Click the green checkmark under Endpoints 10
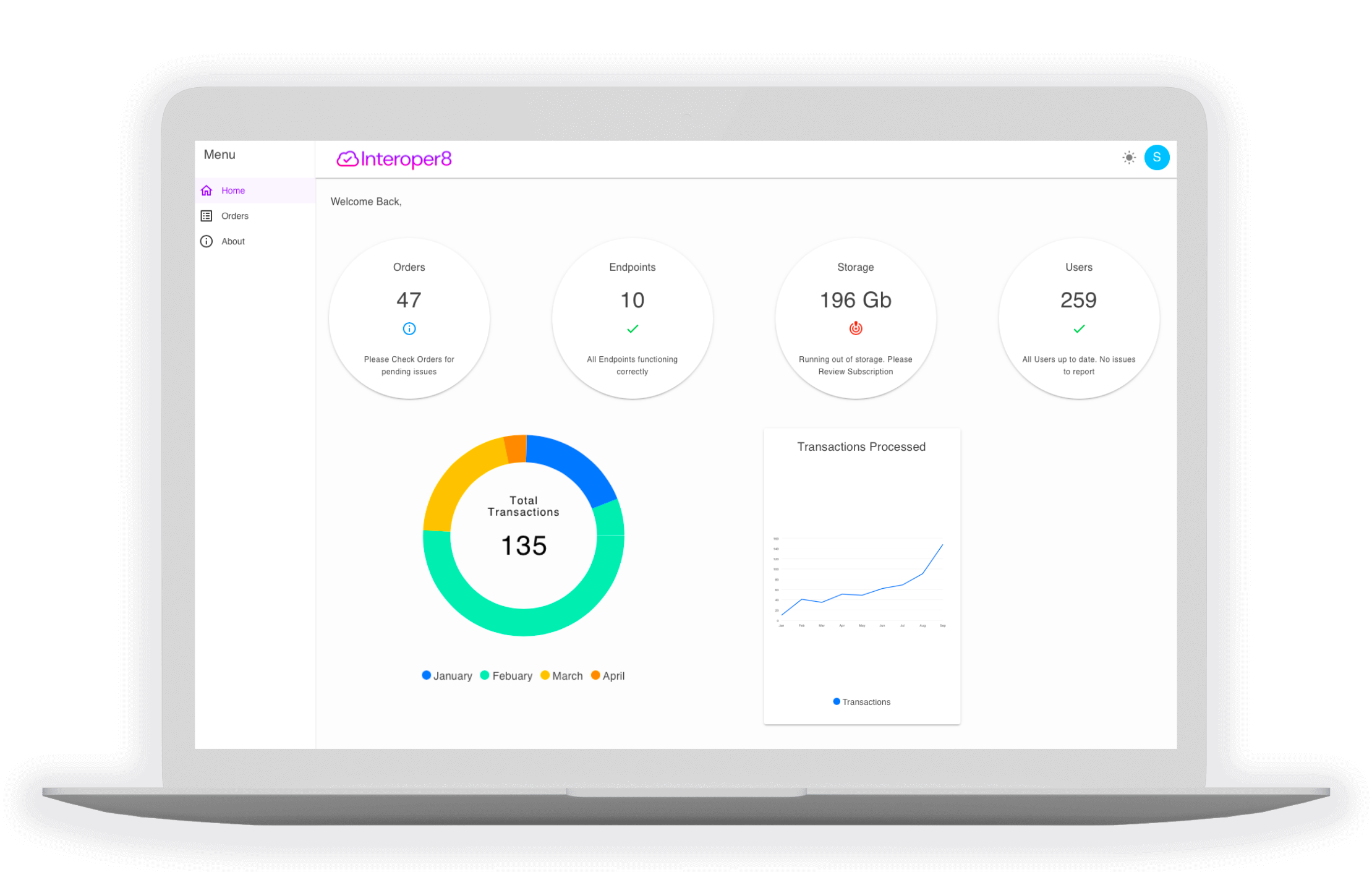The width and height of the screenshot is (1372, 872). (633, 329)
